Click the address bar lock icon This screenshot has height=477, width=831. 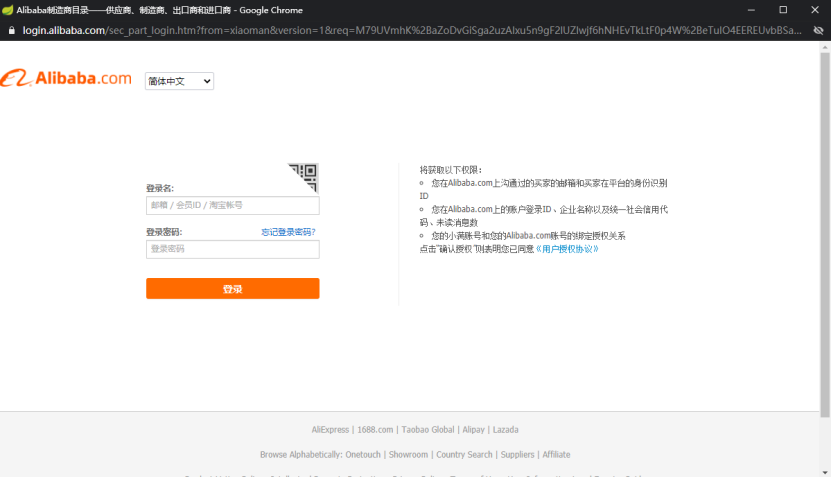(12, 30)
